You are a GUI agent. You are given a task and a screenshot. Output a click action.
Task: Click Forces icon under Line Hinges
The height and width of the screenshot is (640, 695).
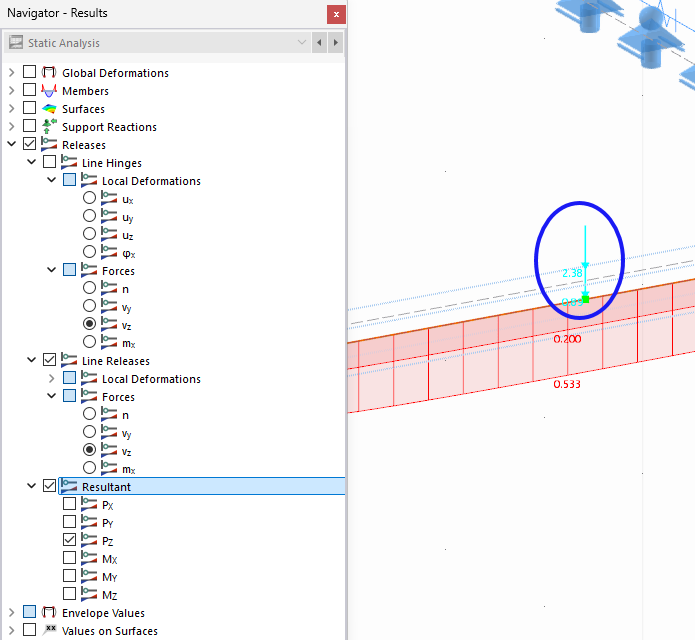(89, 270)
